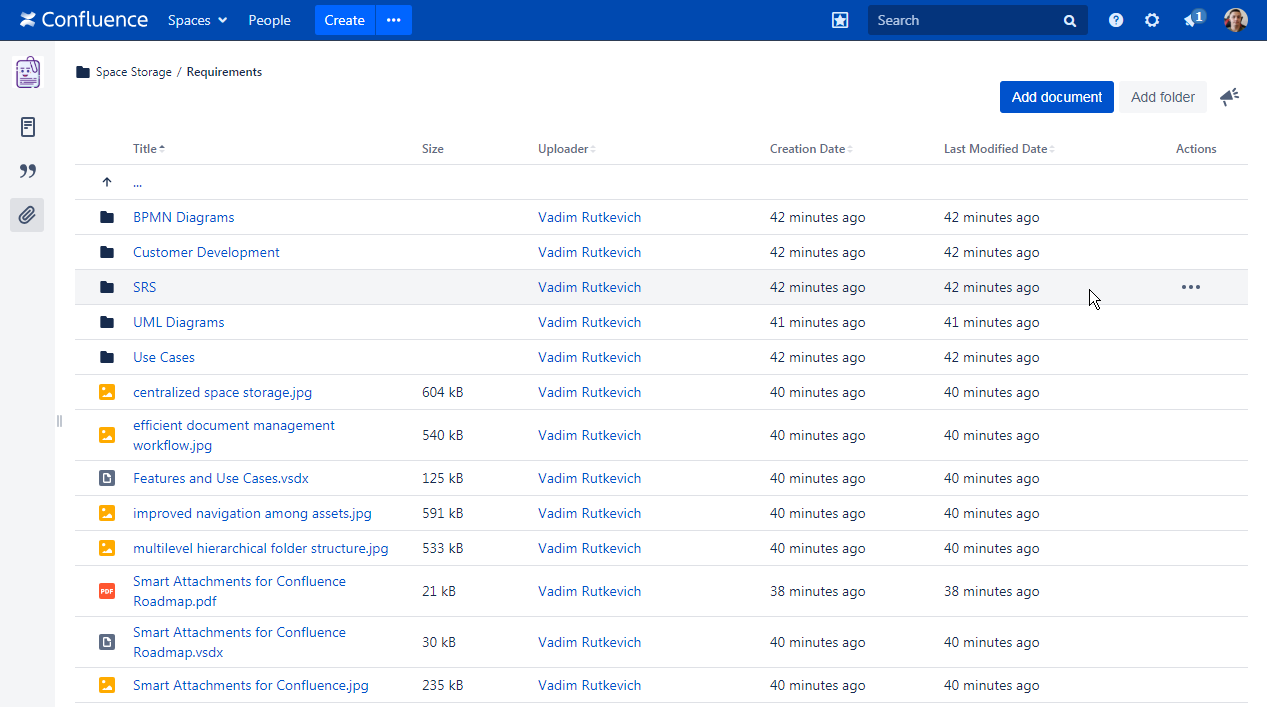This screenshot has width=1267, height=707.
Task: Open the settings gear icon
Action: (1152, 20)
